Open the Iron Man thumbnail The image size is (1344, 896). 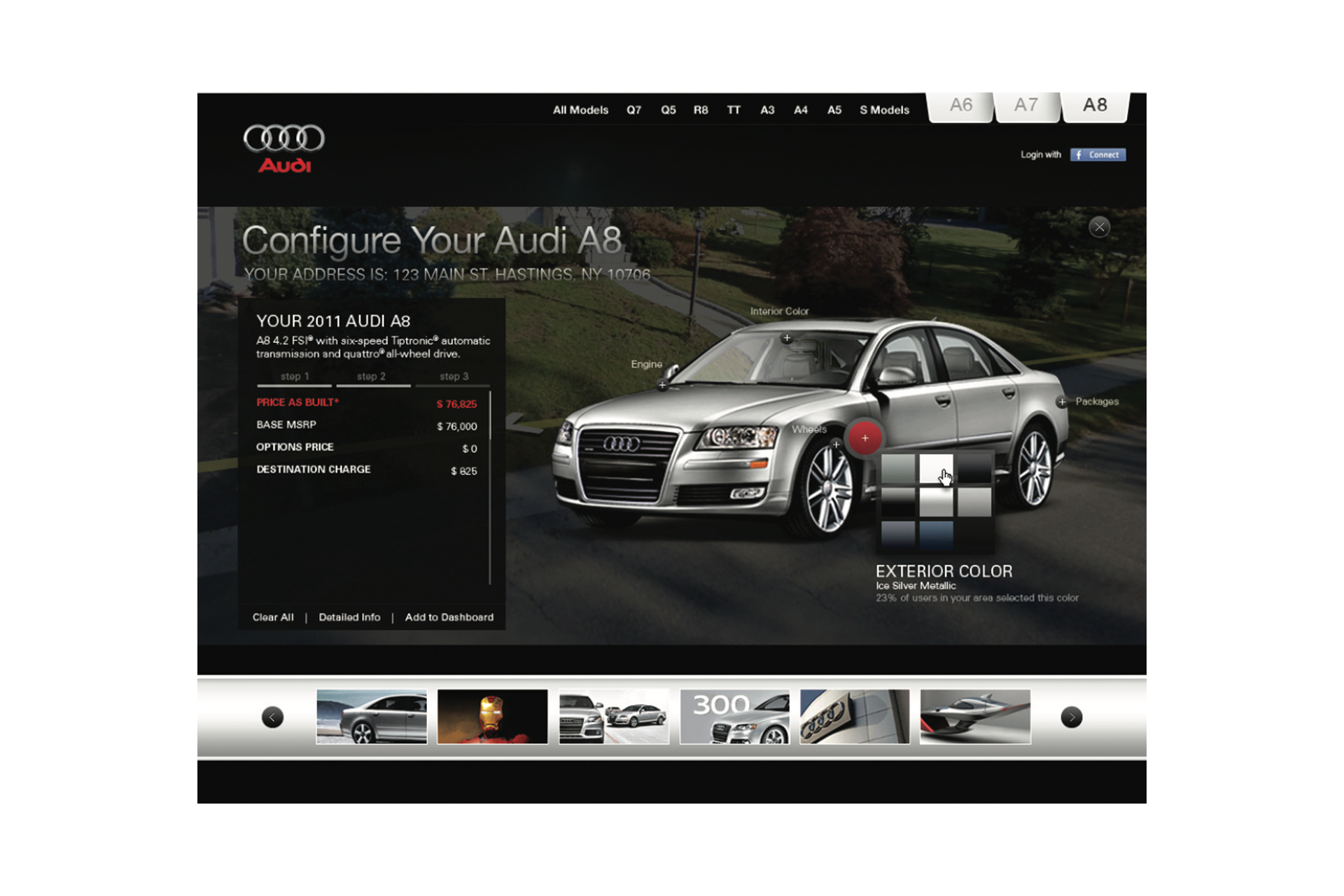pyautogui.click(x=492, y=716)
